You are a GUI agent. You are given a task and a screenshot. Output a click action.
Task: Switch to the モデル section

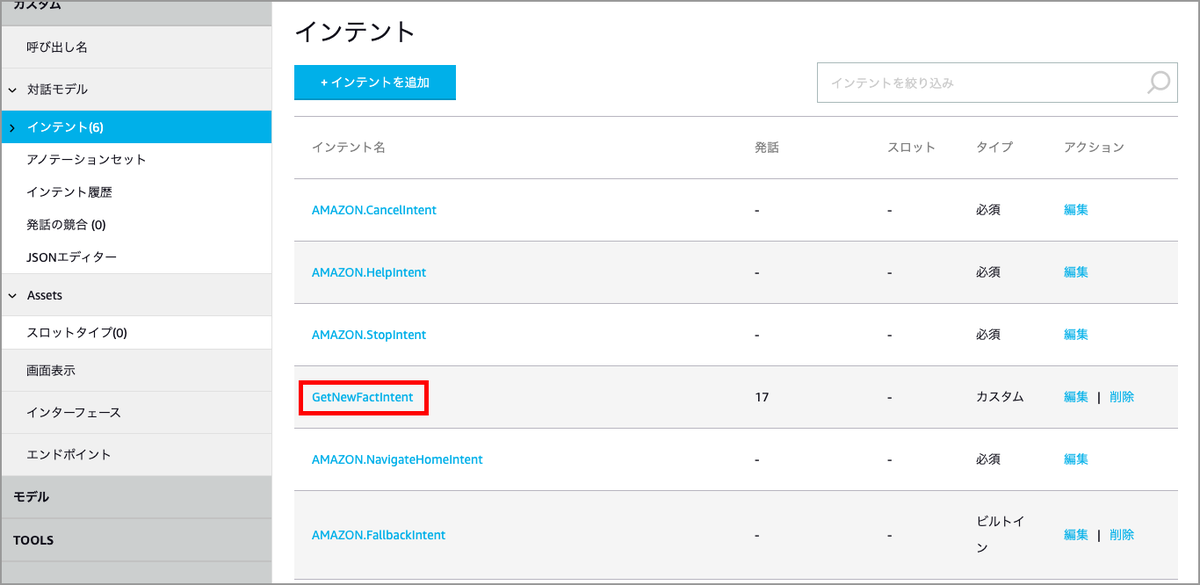[x=33, y=497]
